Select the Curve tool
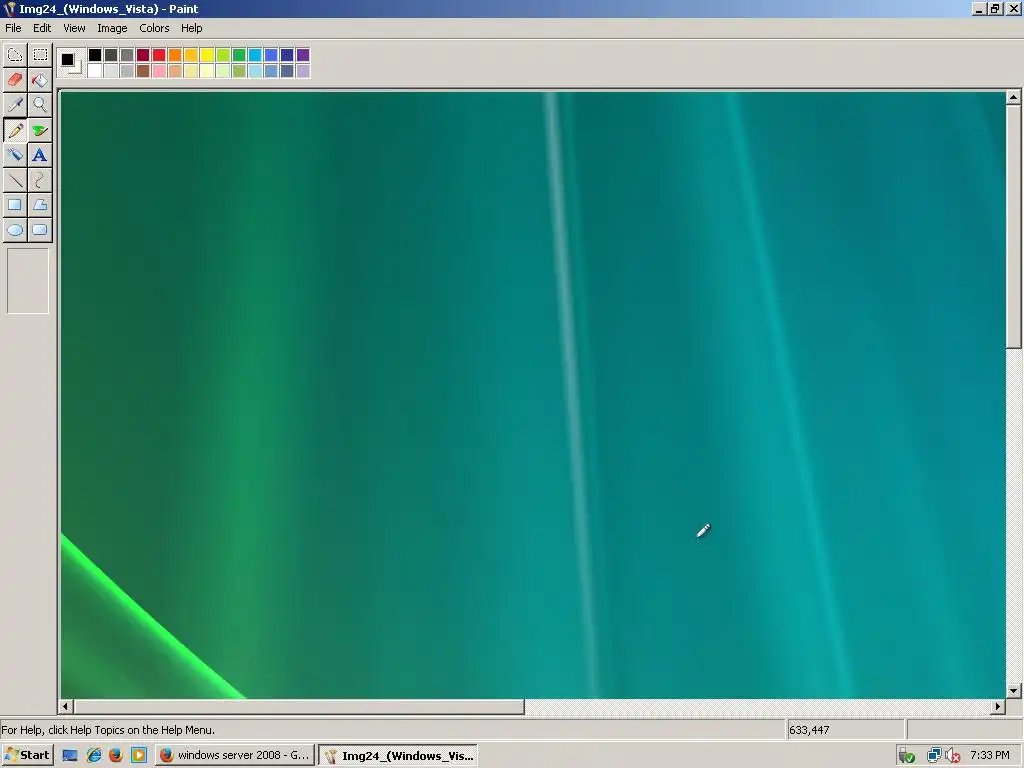The height and width of the screenshot is (768, 1024). pos(40,180)
